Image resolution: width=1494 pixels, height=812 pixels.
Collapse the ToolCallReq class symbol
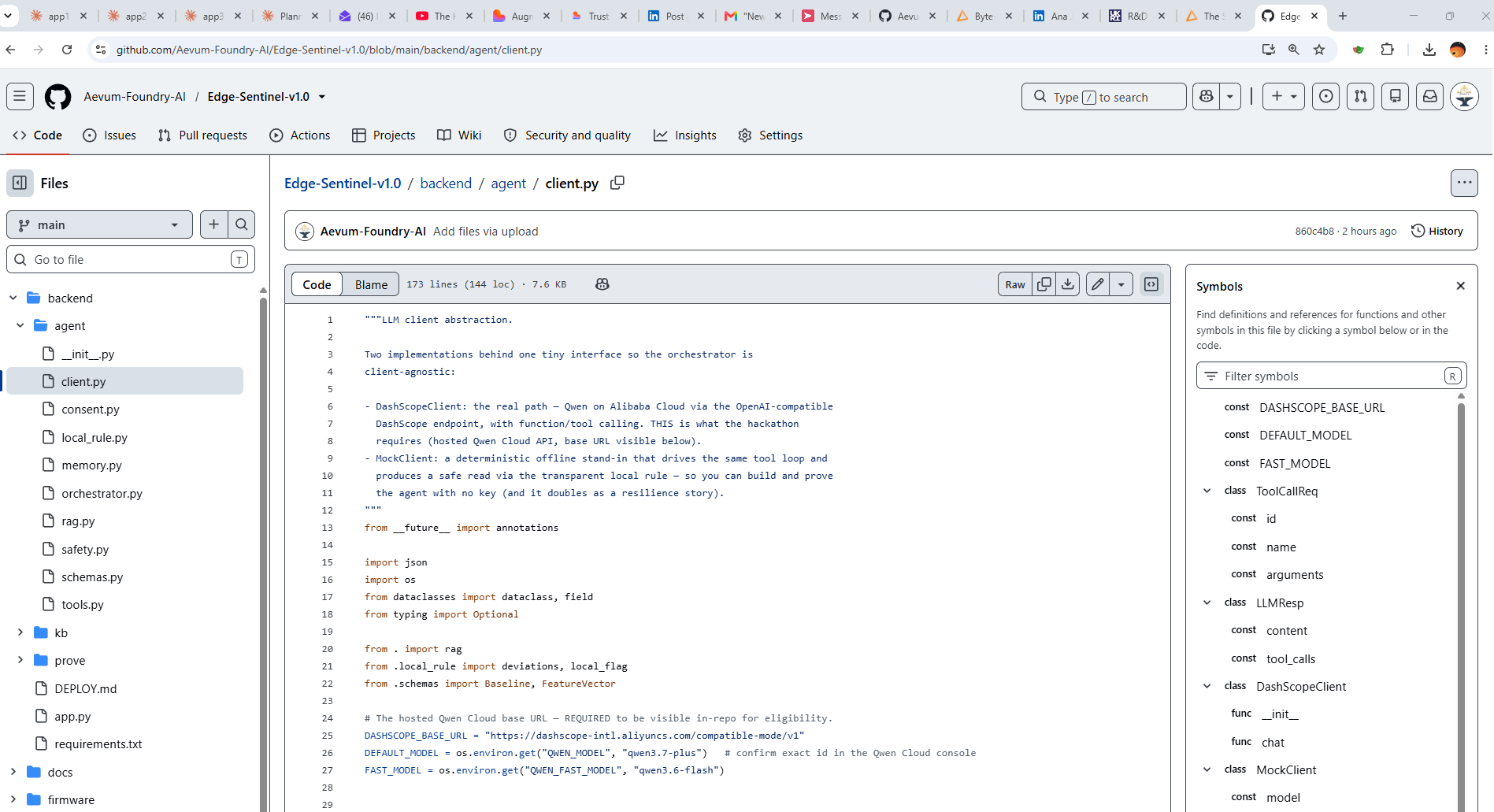1207,491
